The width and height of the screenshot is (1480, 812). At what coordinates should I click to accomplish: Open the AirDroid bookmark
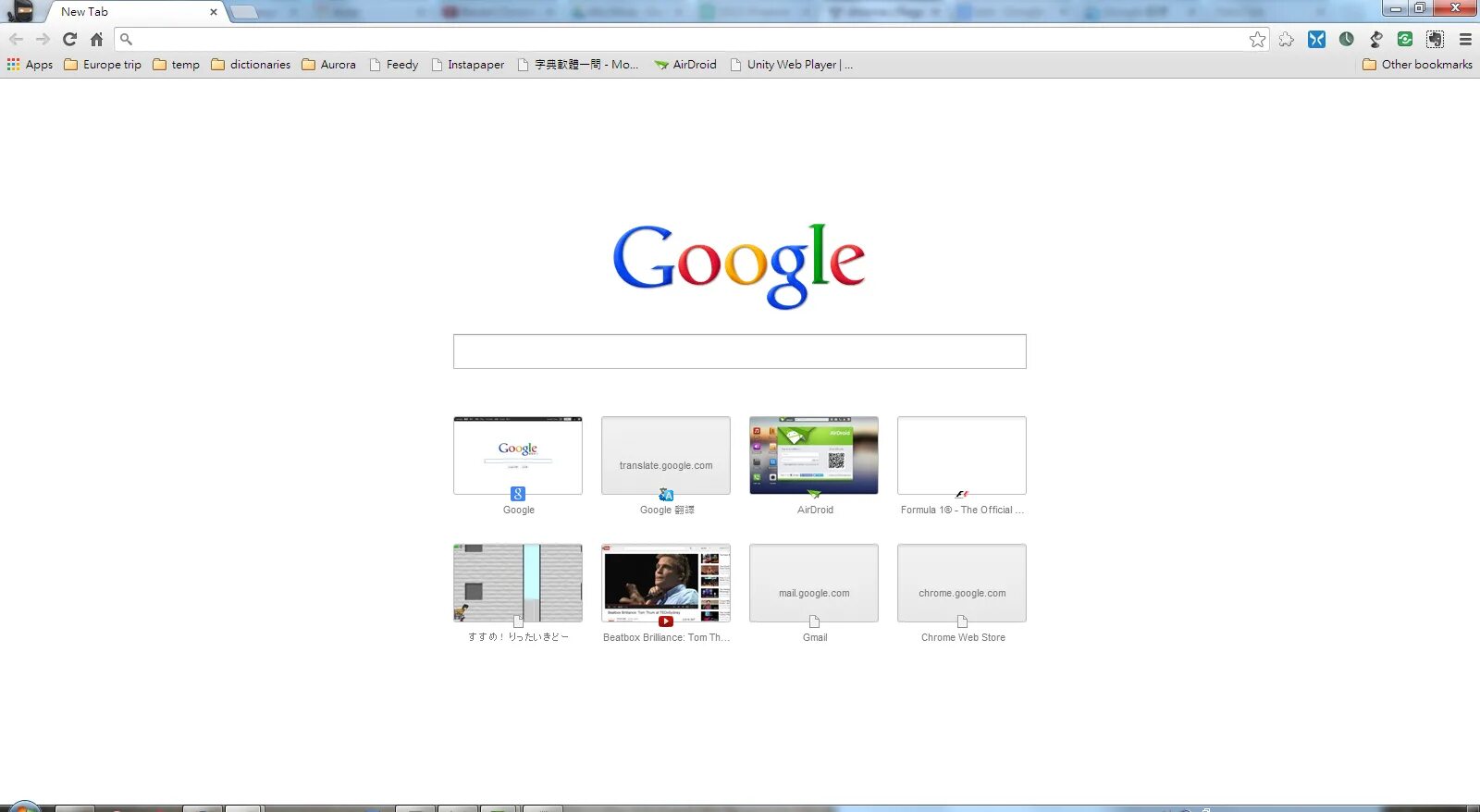pyautogui.click(x=684, y=65)
